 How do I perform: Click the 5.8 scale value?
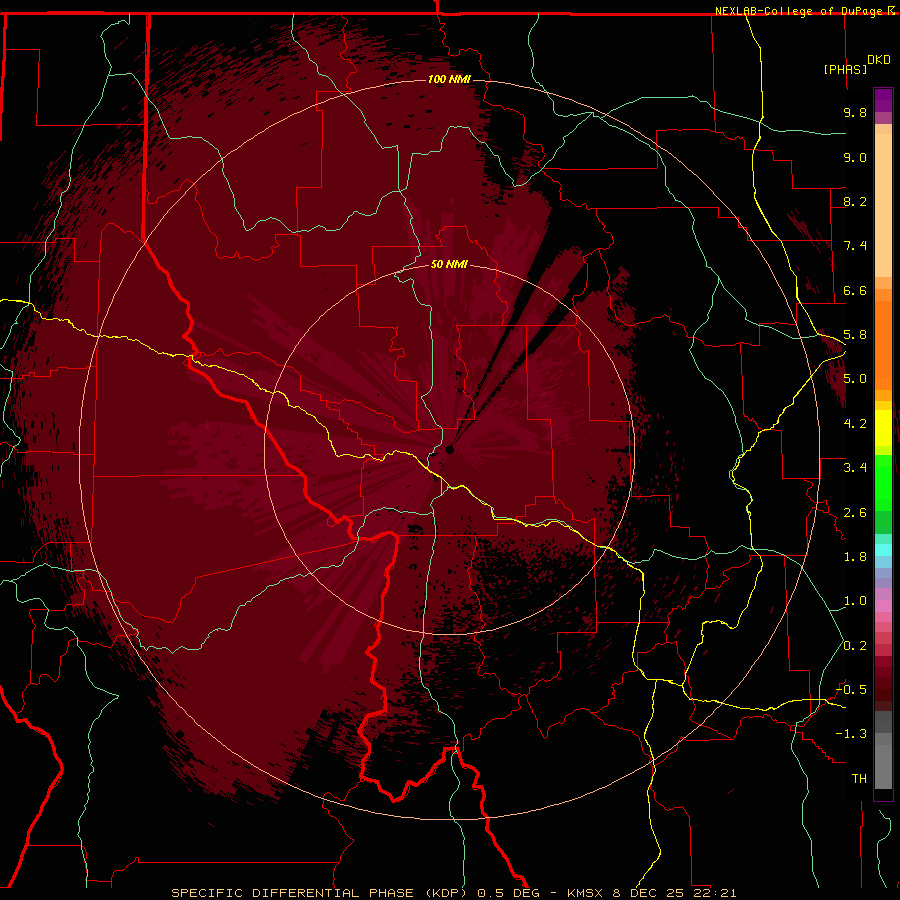click(855, 335)
